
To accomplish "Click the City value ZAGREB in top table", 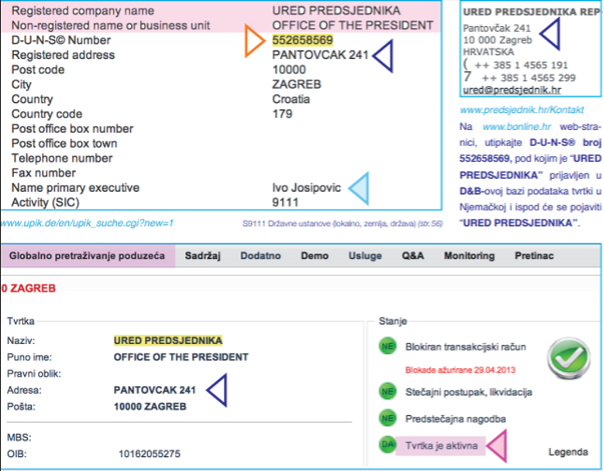I will click(297, 84).
